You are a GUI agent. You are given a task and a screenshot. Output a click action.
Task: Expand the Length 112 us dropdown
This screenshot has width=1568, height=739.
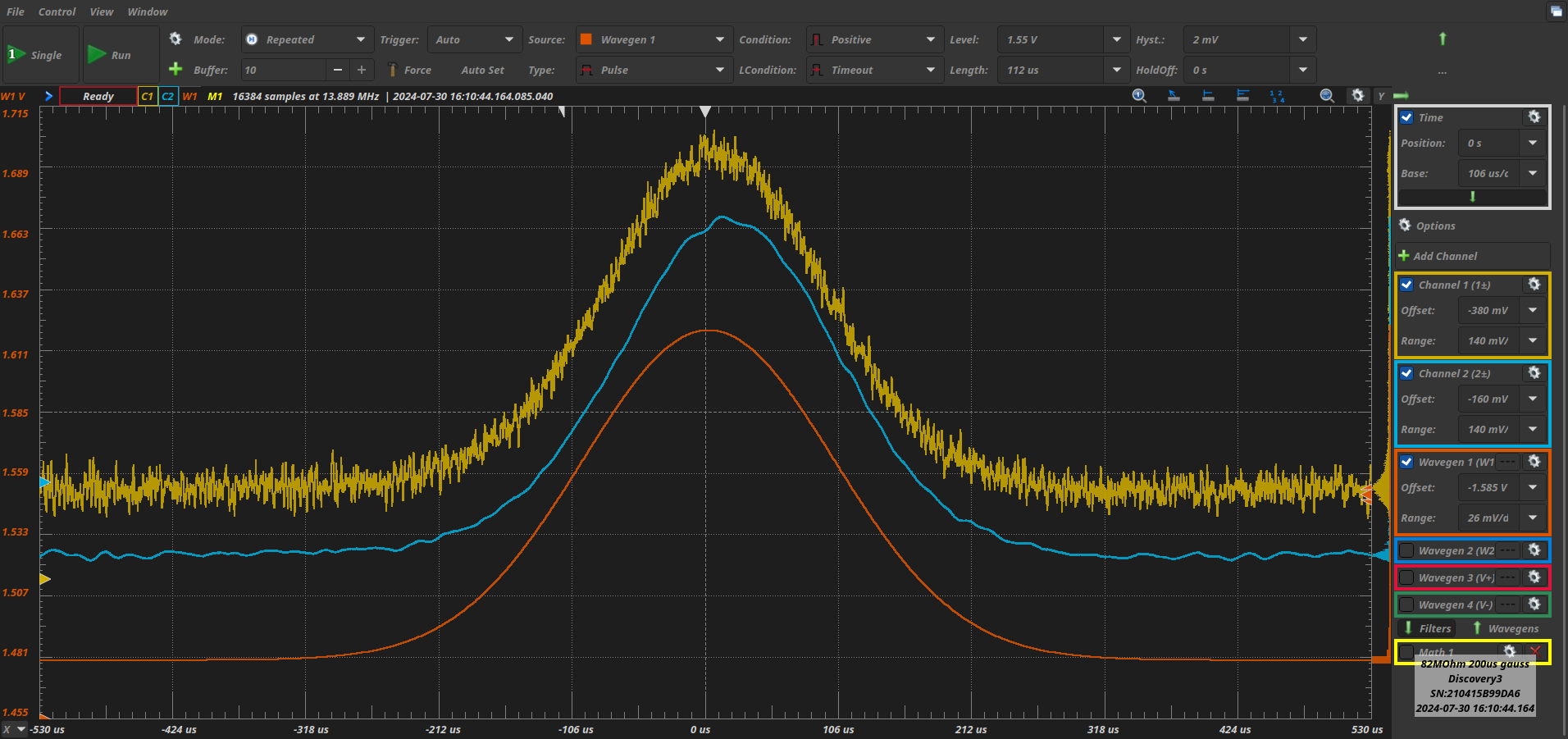pos(1116,70)
